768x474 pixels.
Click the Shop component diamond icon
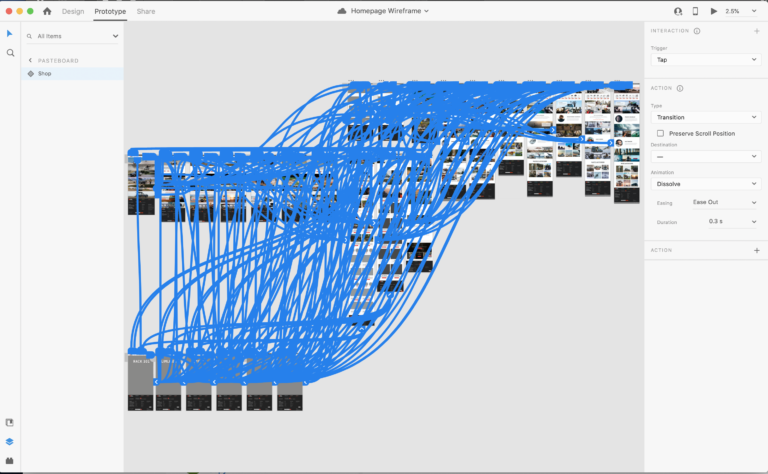point(31,73)
